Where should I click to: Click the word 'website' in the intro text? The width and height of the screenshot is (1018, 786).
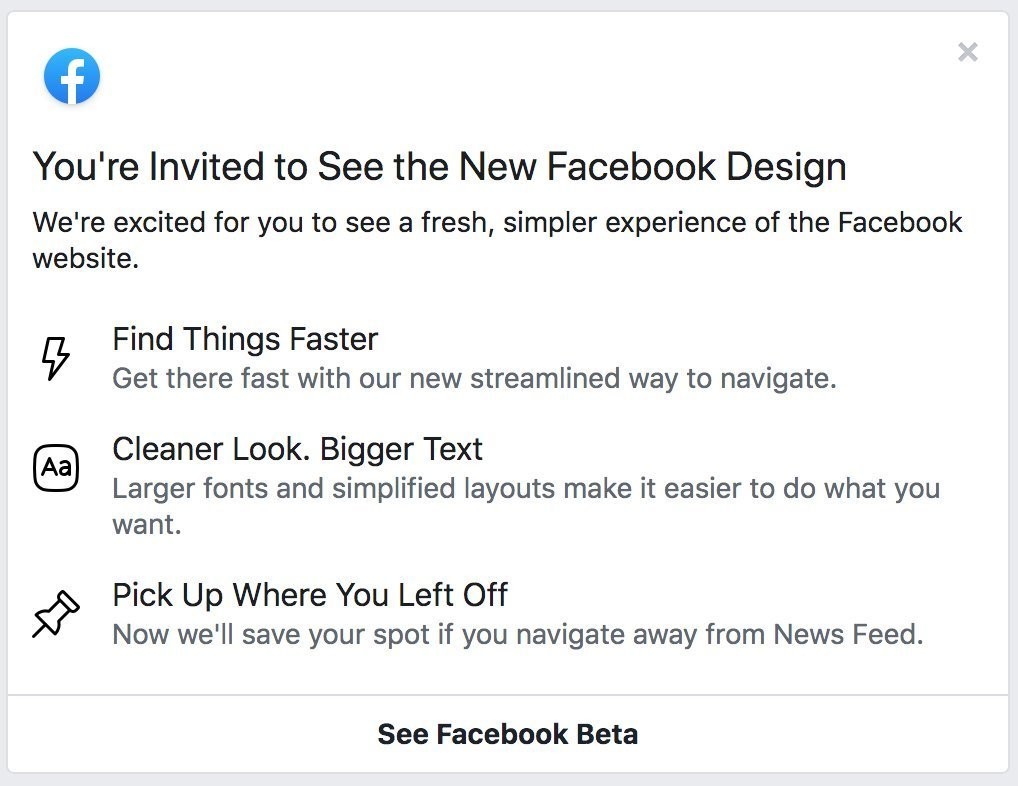tap(82, 260)
